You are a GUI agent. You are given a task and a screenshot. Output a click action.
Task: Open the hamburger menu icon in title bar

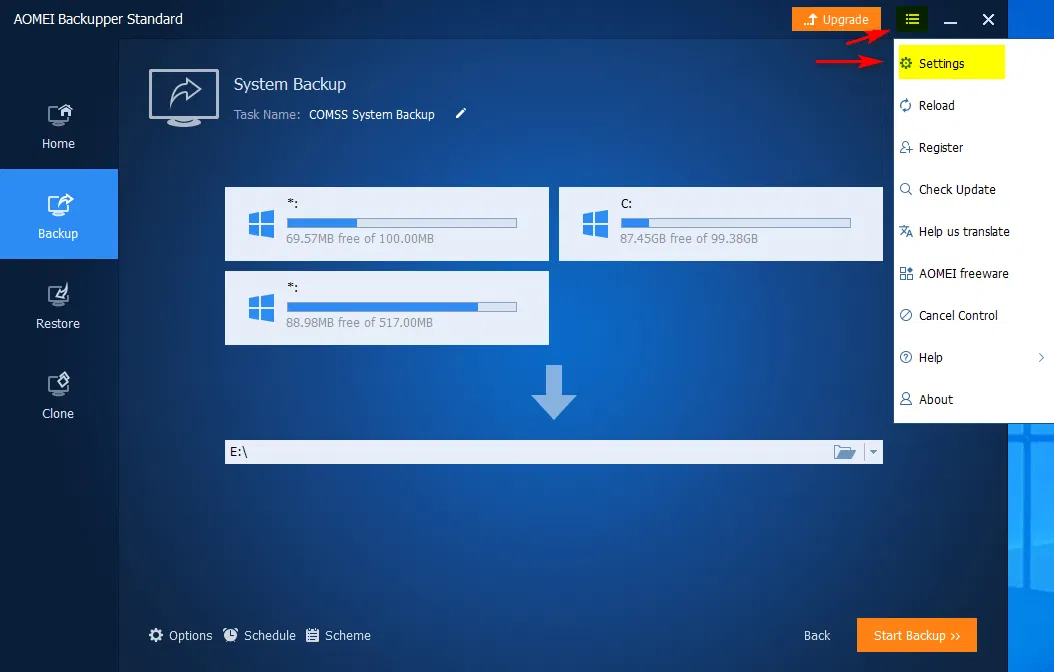pos(911,19)
